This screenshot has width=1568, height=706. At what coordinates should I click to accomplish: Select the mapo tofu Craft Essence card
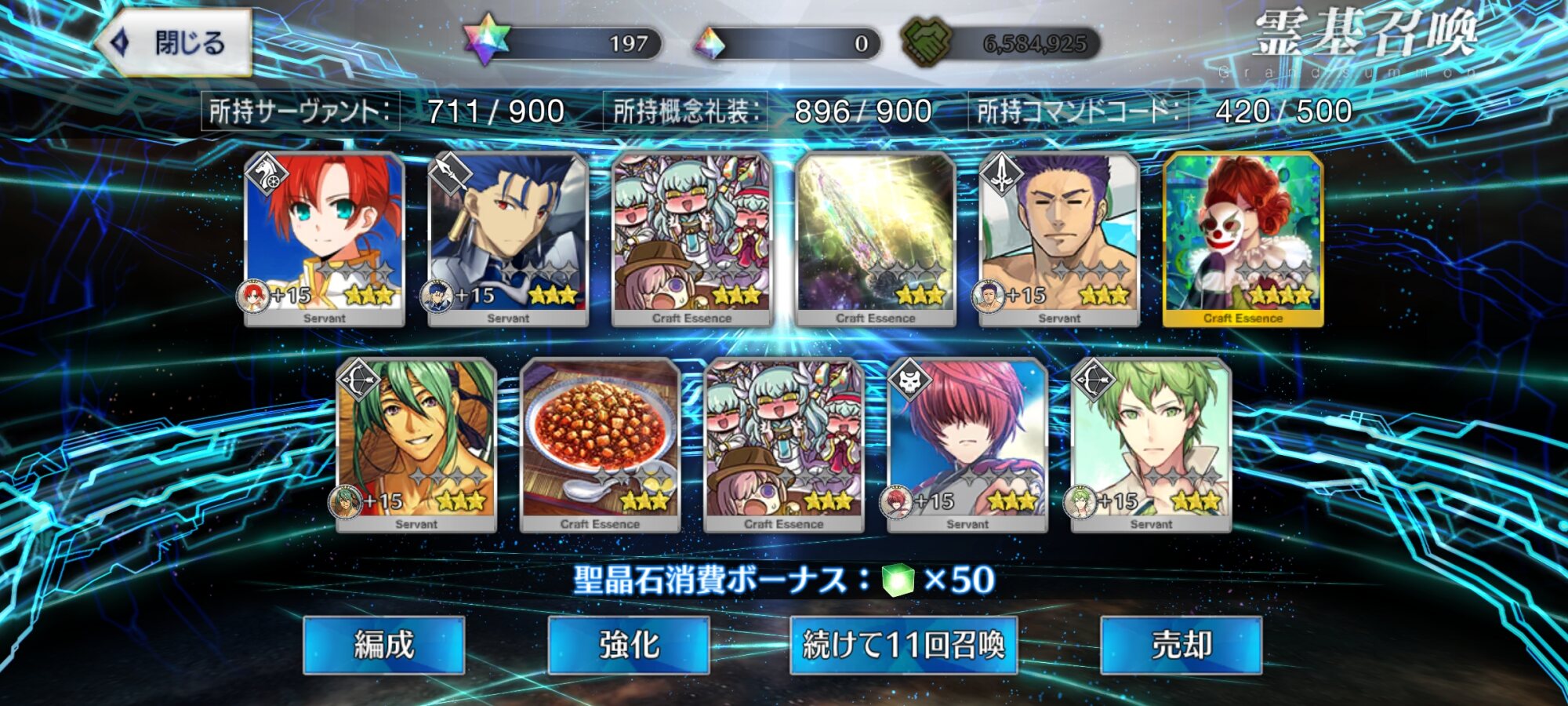(600, 445)
